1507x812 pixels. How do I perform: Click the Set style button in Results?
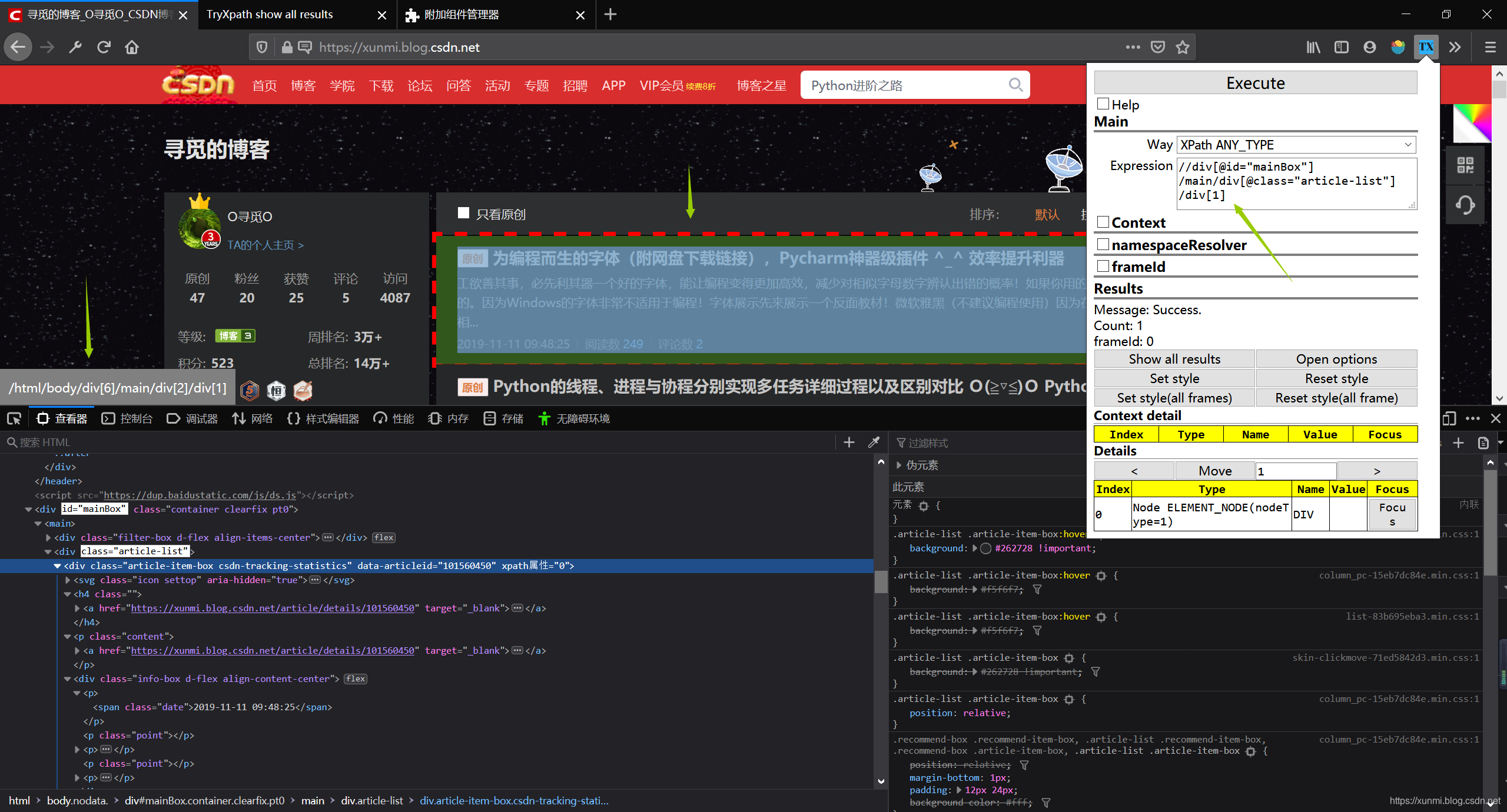coord(1175,378)
